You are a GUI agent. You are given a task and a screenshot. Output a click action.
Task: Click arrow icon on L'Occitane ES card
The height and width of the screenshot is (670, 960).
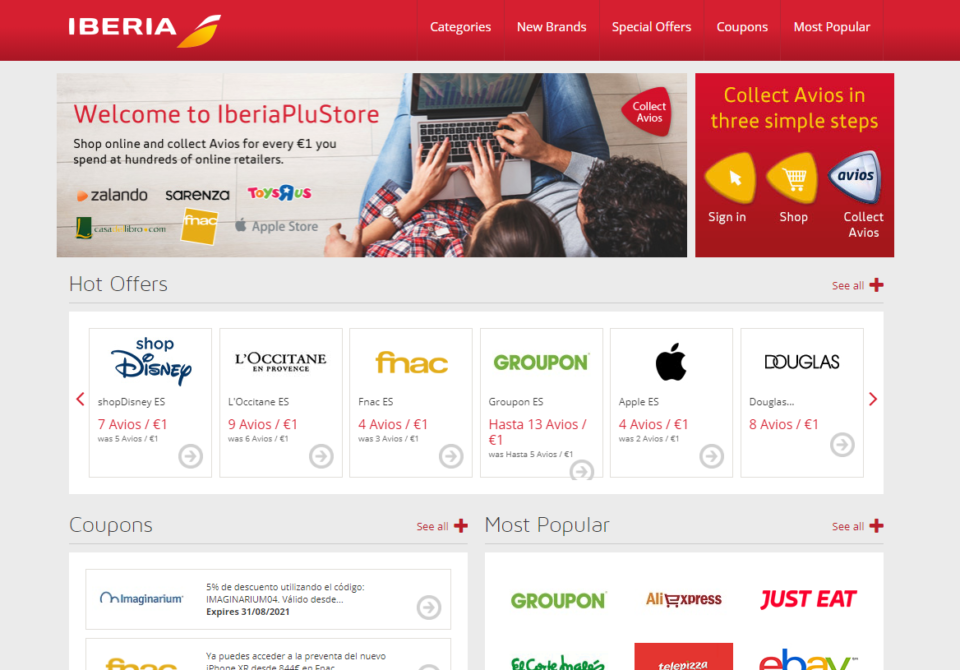tap(321, 456)
